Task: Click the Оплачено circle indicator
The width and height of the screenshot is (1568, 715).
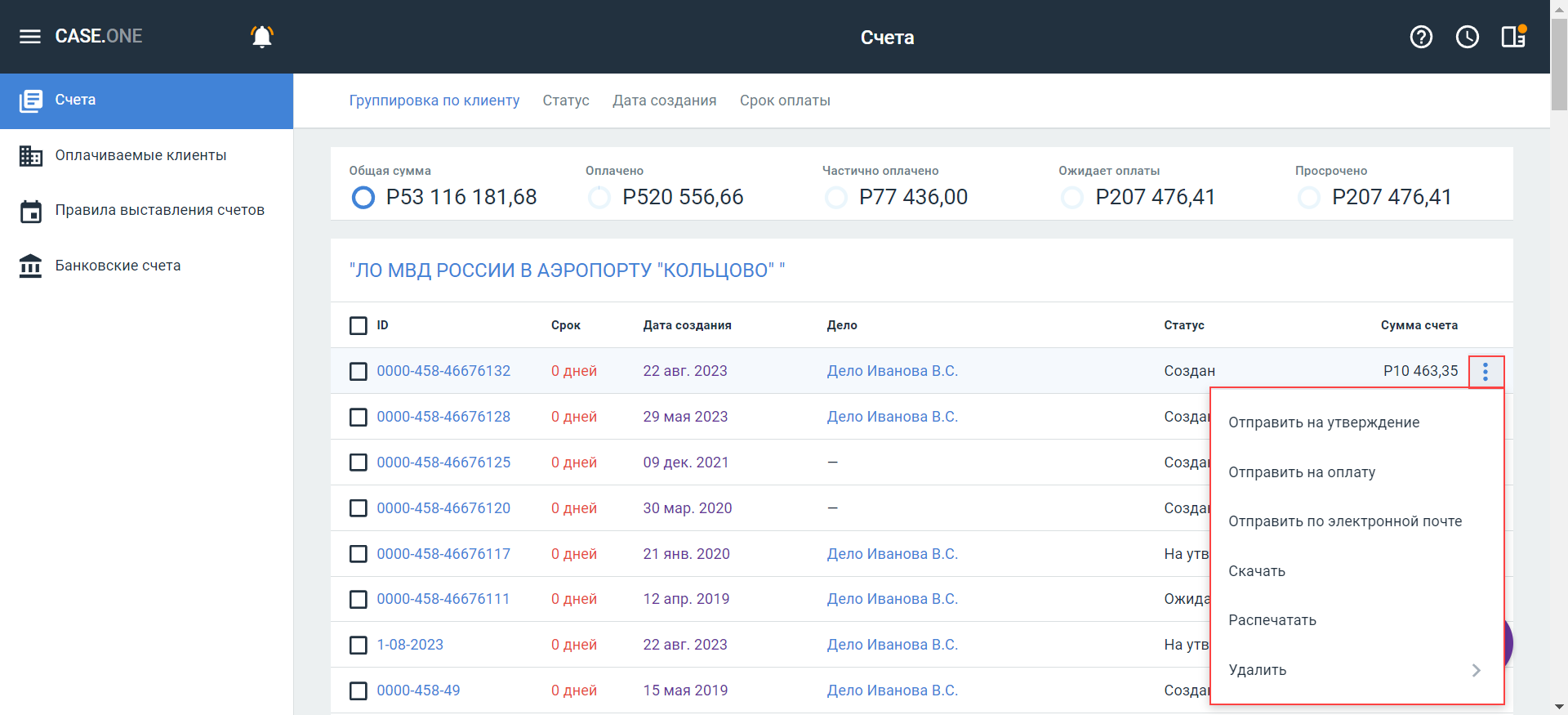Action: [599, 198]
